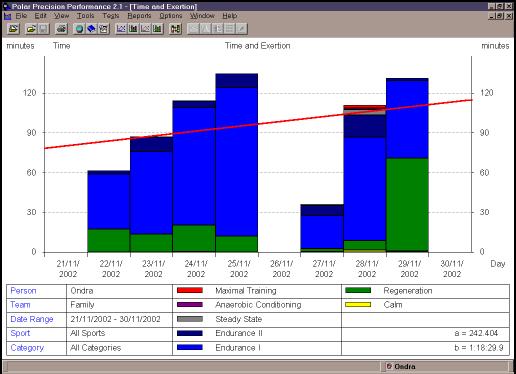The height and width of the screenshot is (374, 516).
Task: Click the 'Maximal Training' legend label
Action: [x=246, y=291]
